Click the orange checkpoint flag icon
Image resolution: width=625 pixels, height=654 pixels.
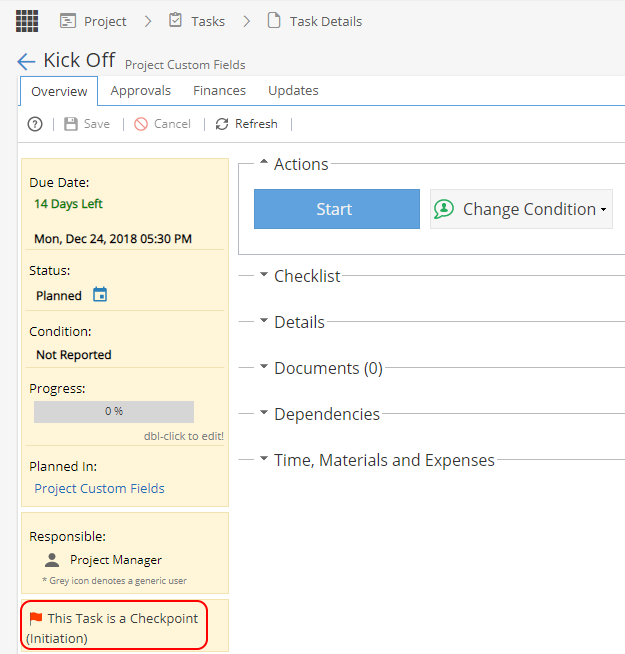[36, 618]
